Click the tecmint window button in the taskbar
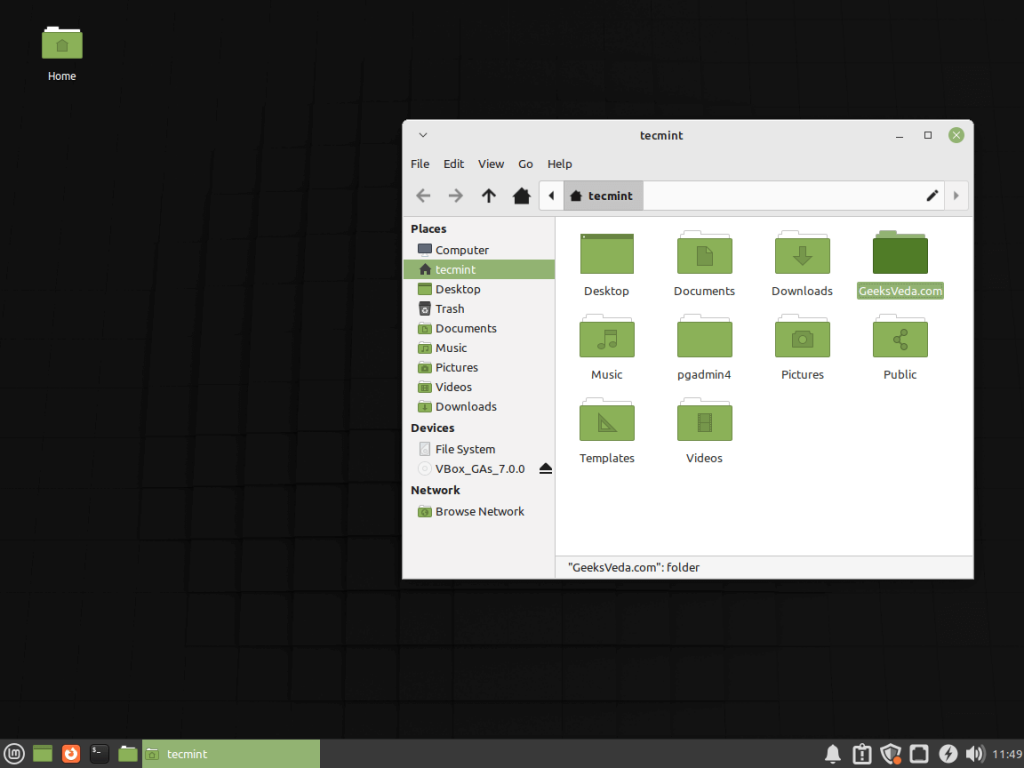Image resolution: width=1024 pixels, height=768 pixels. click(230, 753)
